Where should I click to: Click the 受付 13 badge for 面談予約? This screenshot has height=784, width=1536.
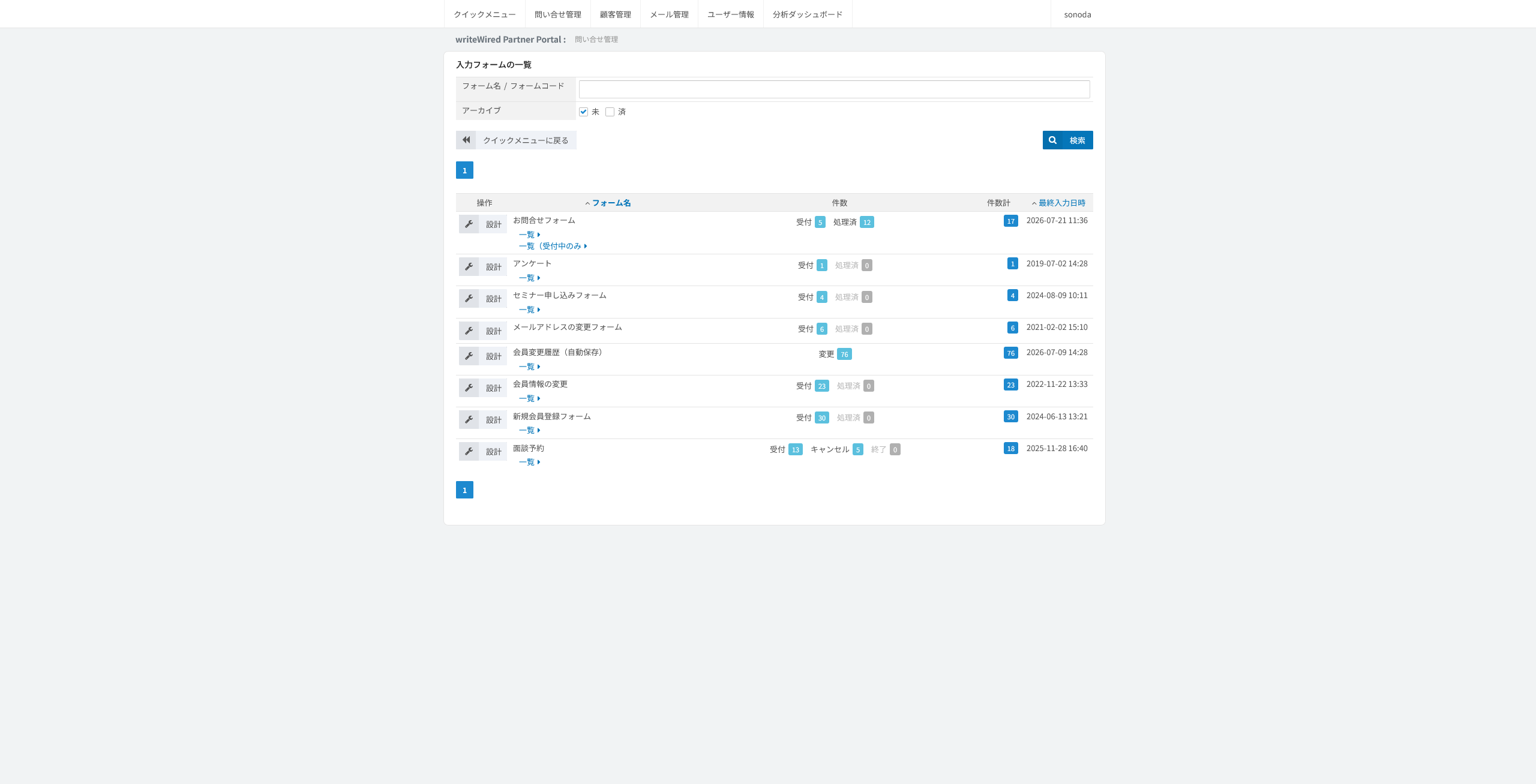796,450
